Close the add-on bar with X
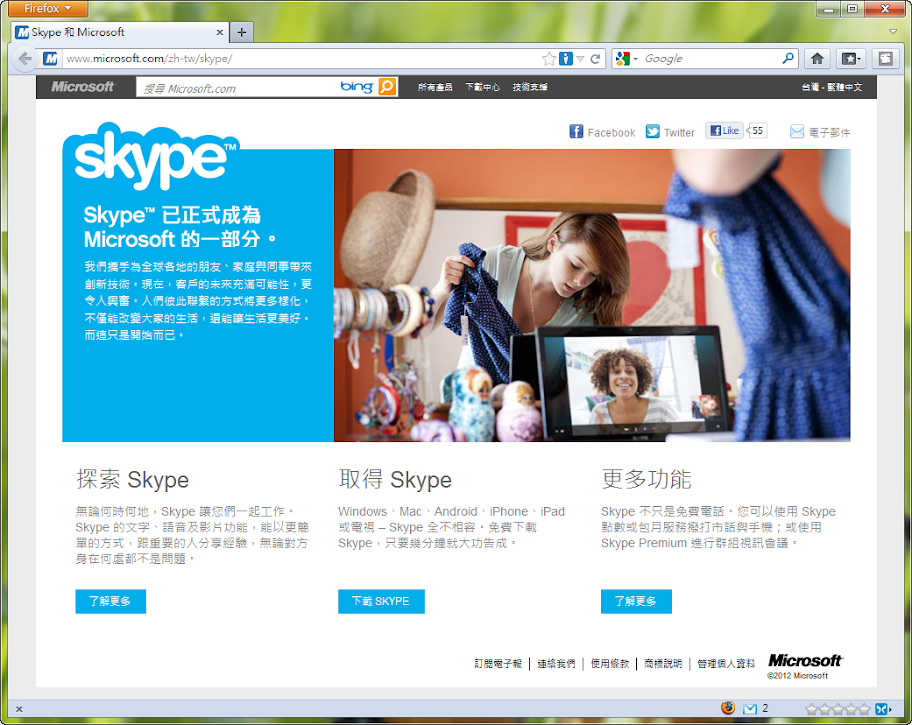The width and height of the screenshot is (912, 725). pos(19,709)
